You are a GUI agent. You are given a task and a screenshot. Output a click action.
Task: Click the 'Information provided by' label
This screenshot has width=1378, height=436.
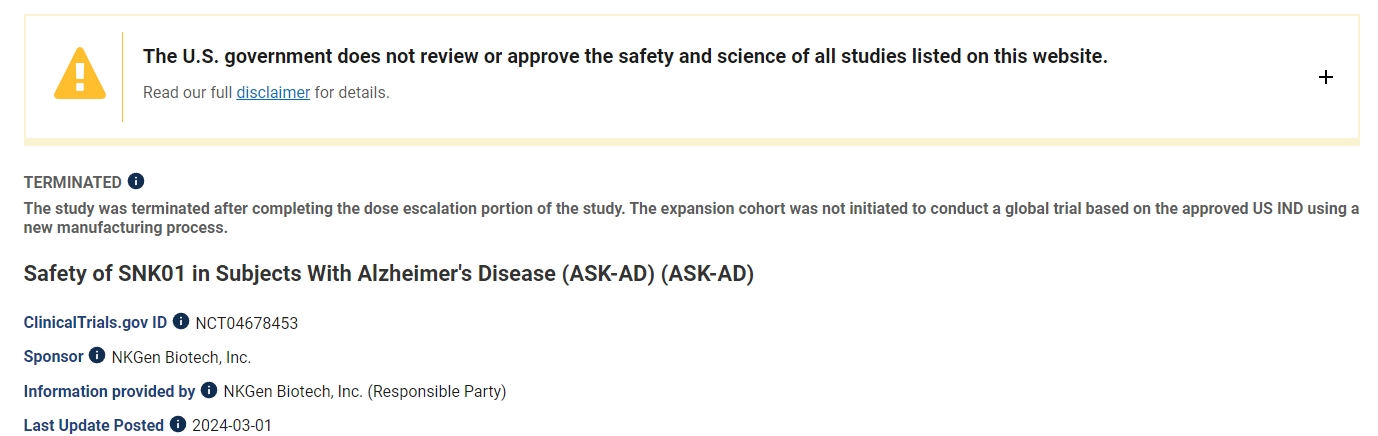(x=109, y=391)
